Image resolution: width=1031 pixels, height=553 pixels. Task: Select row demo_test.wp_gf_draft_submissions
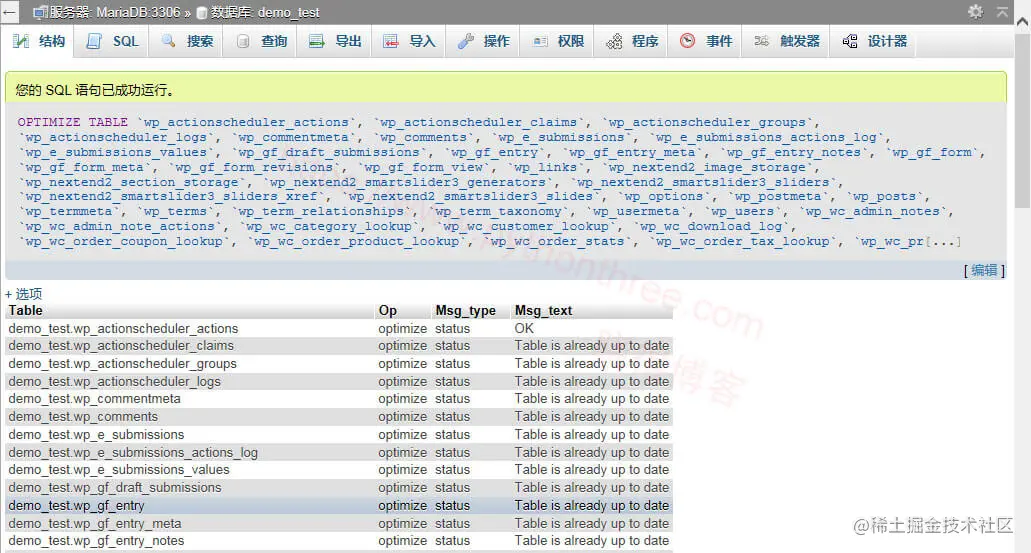[x=339, y=488]
